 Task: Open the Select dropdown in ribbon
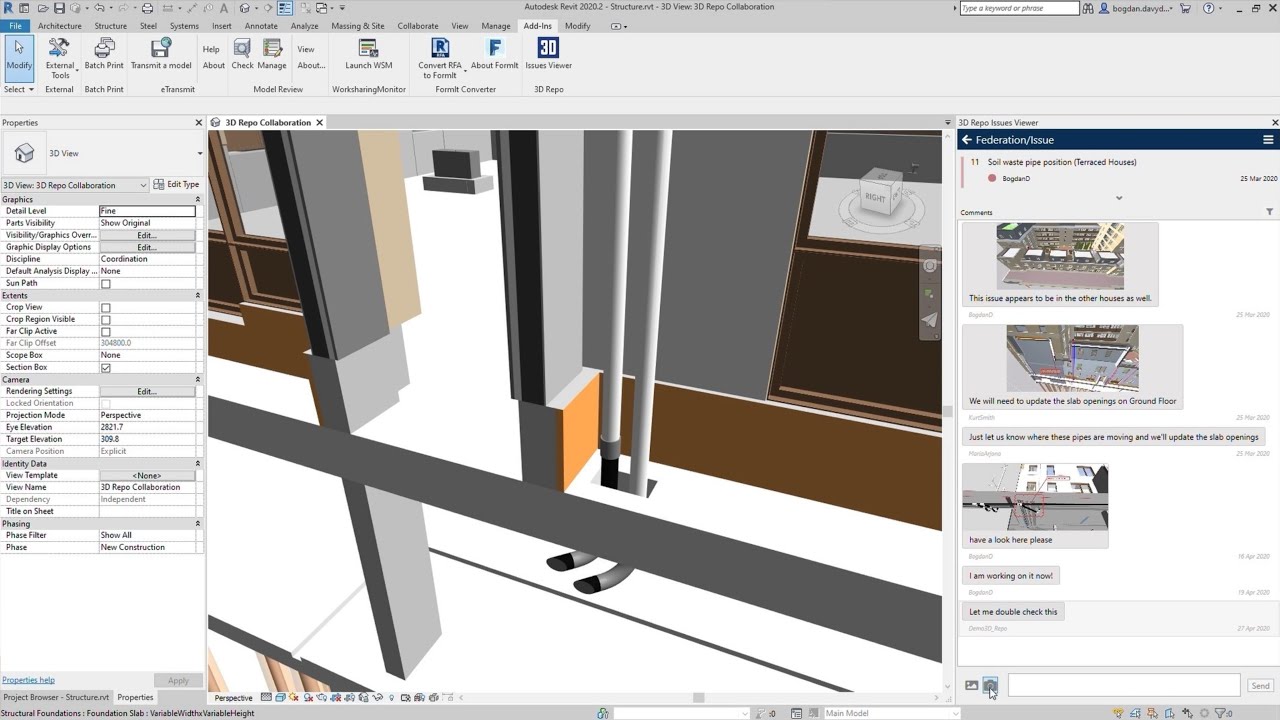pyautogui.click(x=19, y=89)
